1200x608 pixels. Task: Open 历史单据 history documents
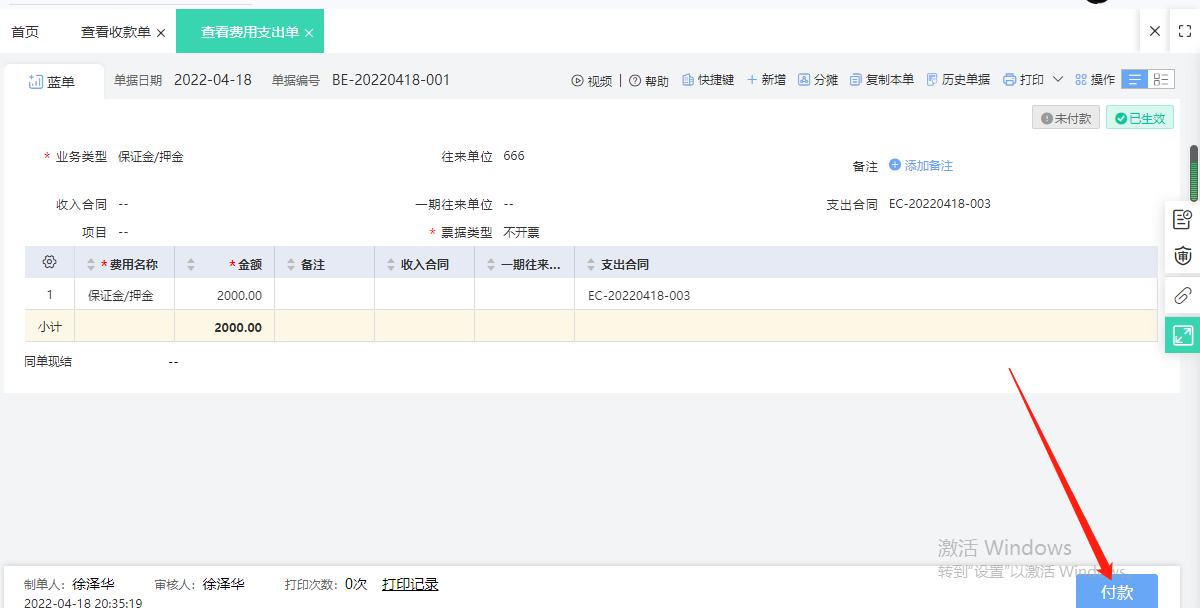tap(958, 80)
